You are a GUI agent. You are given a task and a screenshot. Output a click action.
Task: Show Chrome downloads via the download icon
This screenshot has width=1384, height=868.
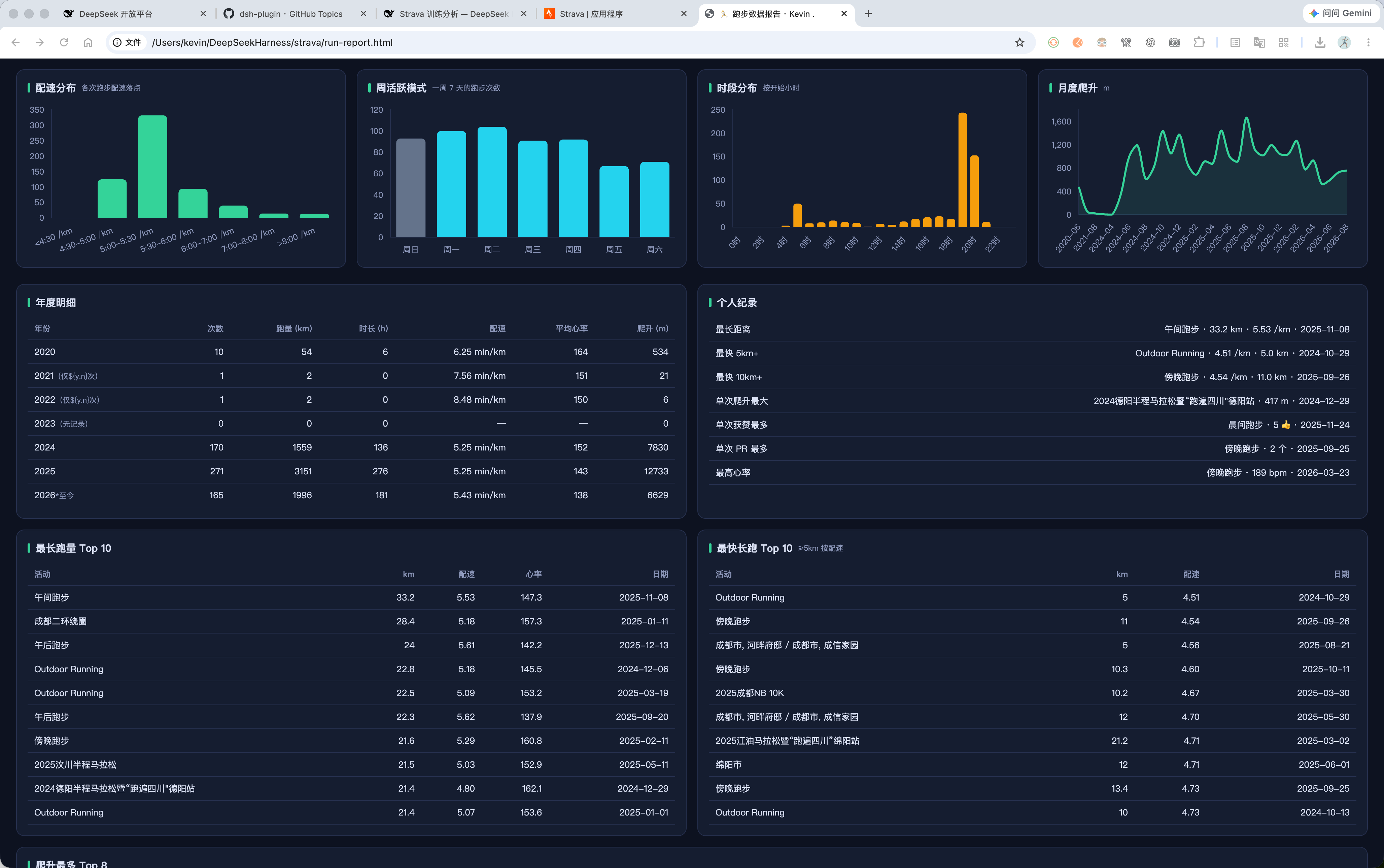(x=1320, y=42)
